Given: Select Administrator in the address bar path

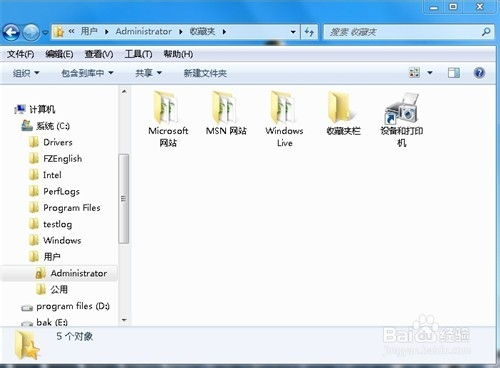Looking at the screenshot, I should [144, 31].
